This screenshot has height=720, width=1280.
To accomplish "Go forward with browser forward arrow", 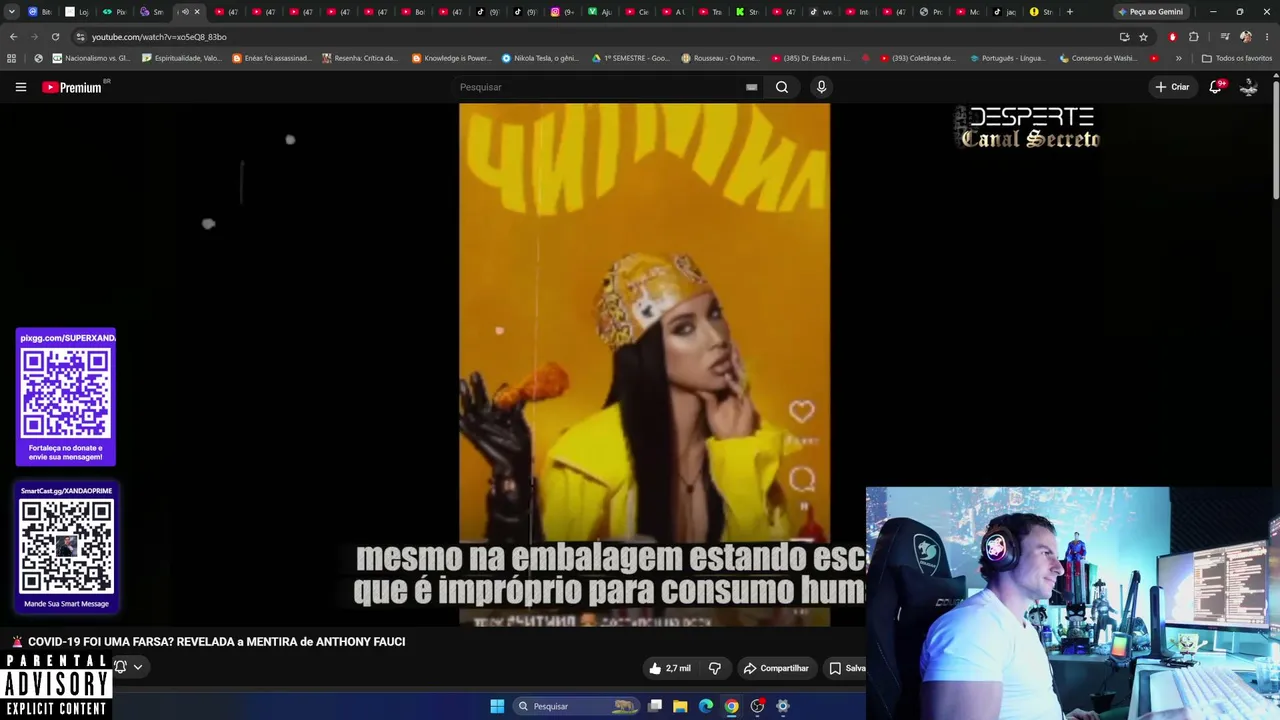I will pos(34,37).
